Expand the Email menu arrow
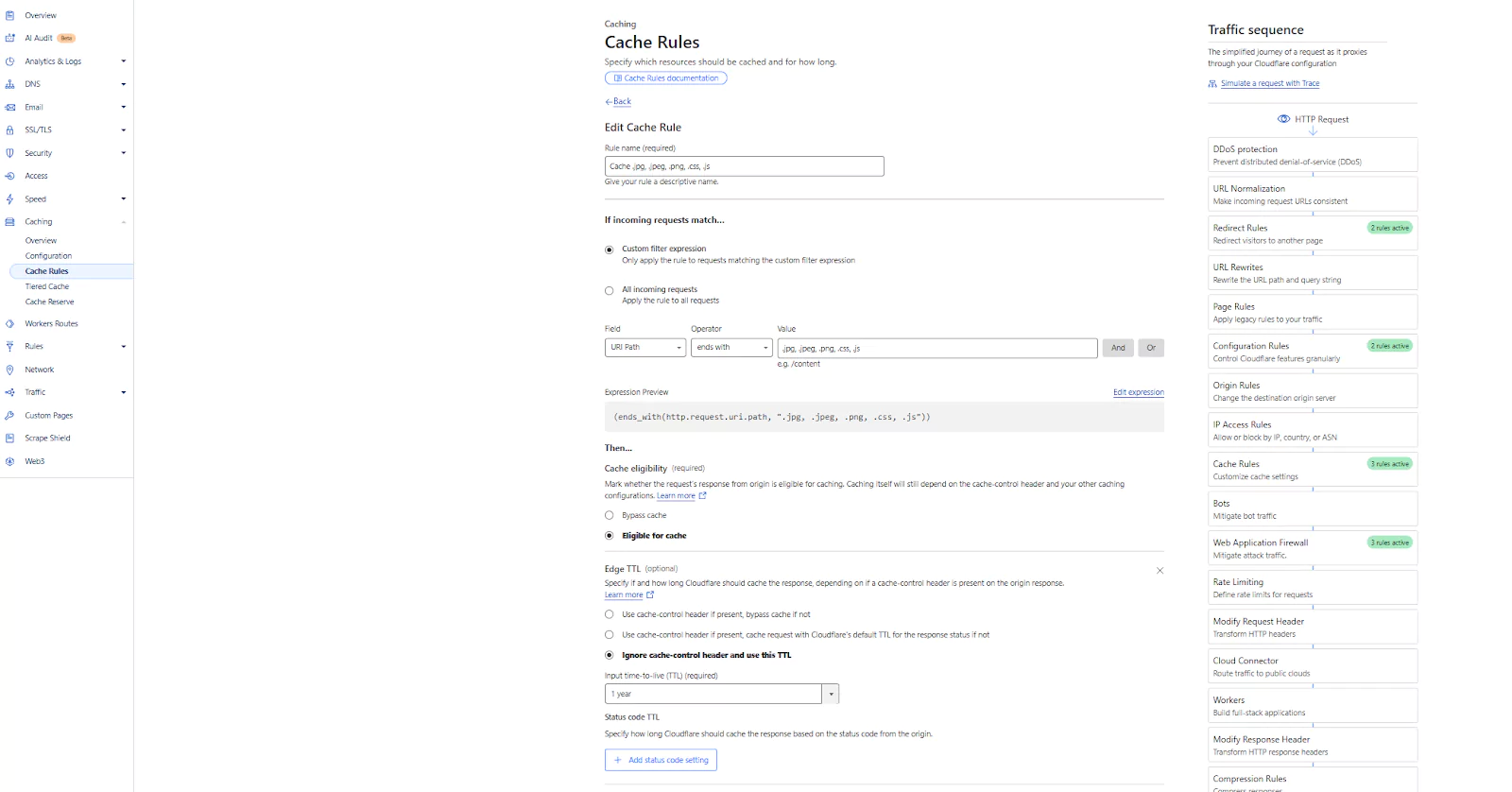This screenshot has height=792, width=1512. pos(123,107)
